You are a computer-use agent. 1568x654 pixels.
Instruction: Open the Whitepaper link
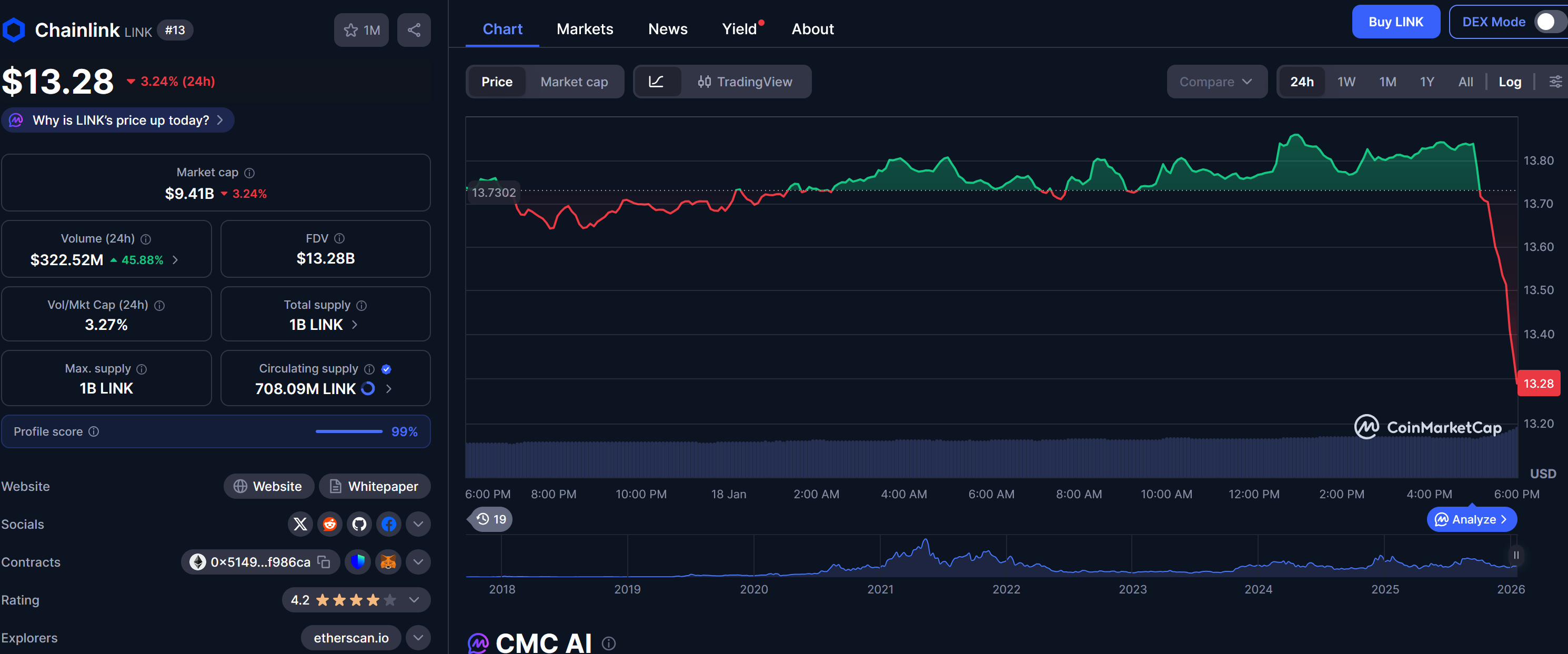click(374, 486)
